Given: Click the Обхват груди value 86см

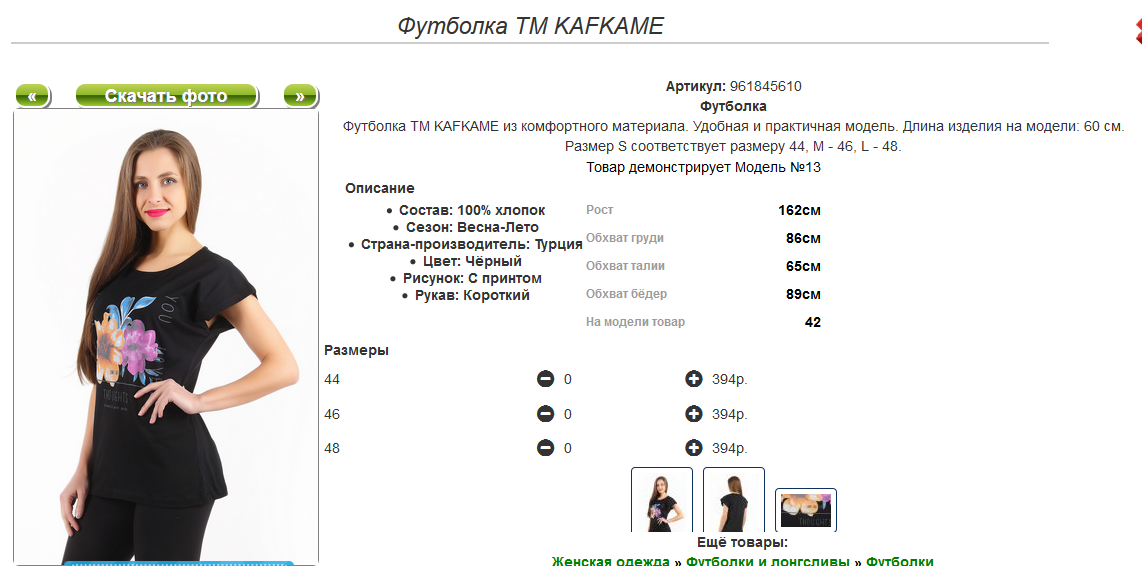Looking at the screenshot, I should coord(803,238).
